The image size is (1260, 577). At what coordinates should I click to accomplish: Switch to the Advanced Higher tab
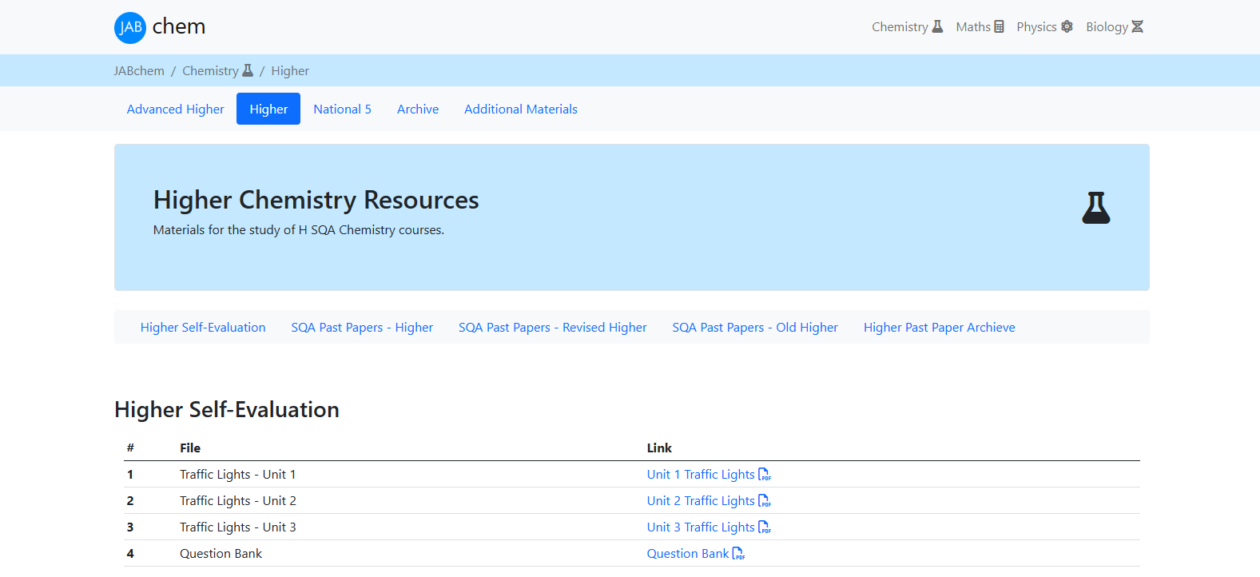[x=175, y=109]
